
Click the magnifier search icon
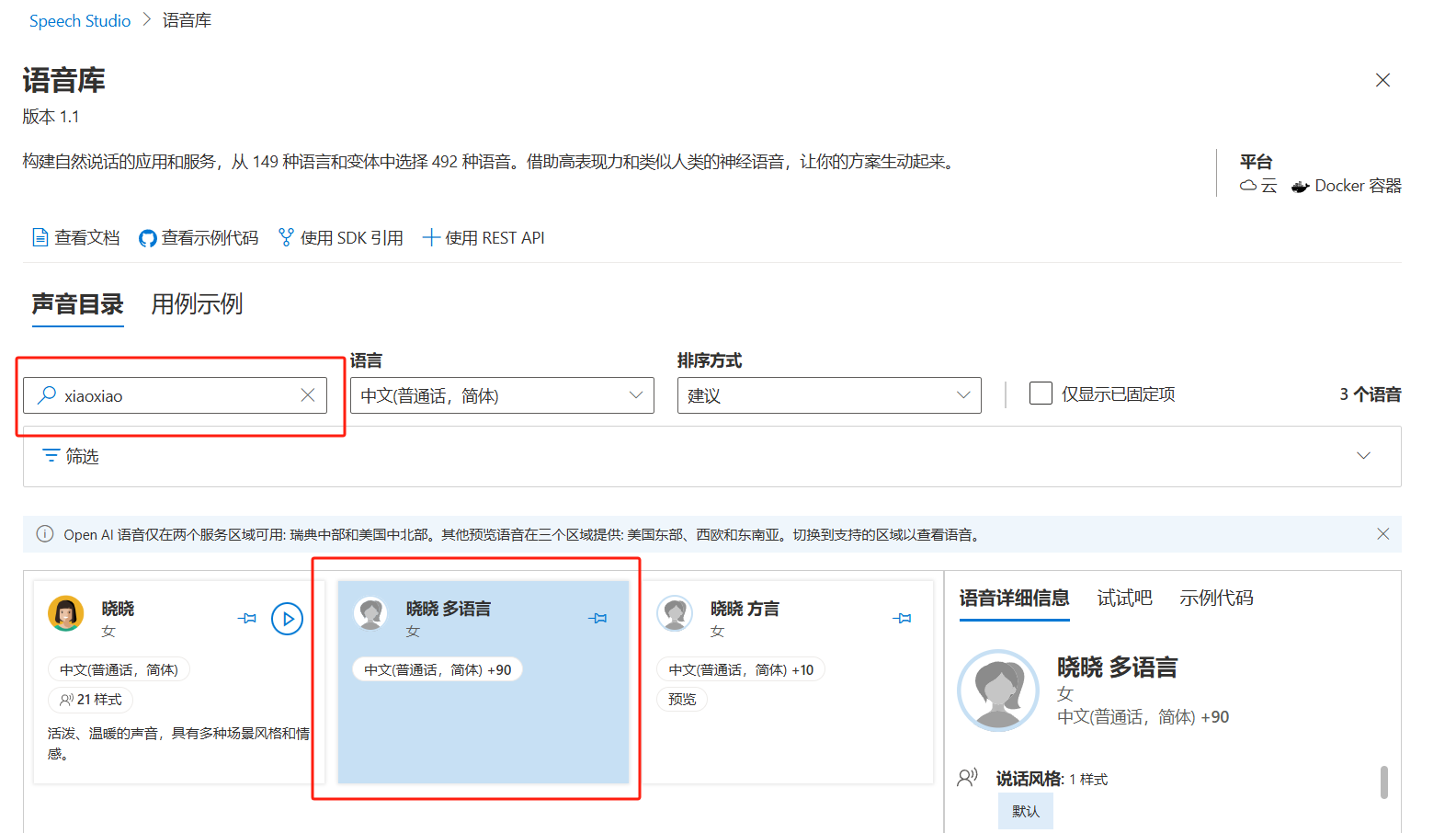[x=46, y=394]
